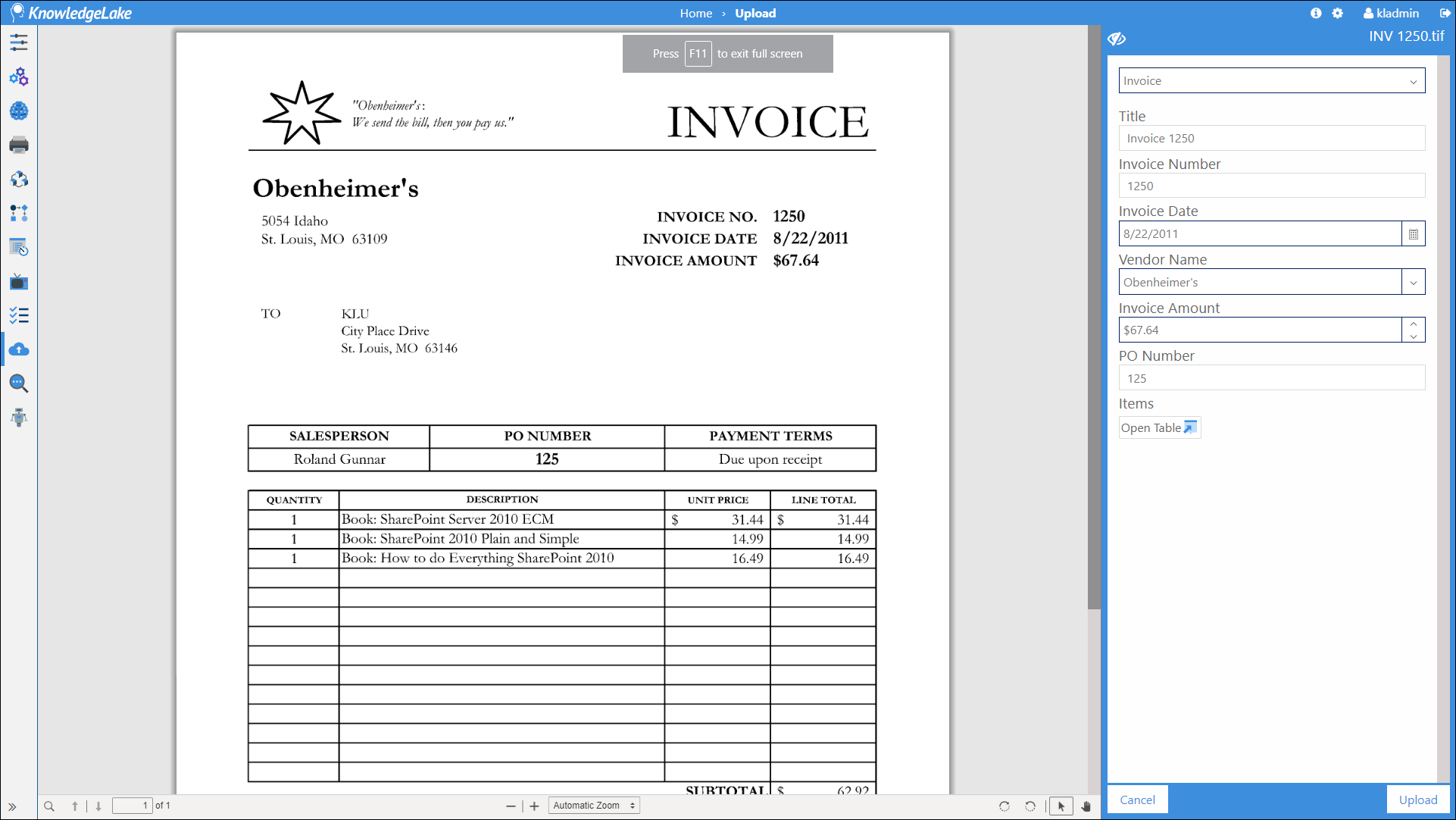Click the Title field

tap(1272, 138)
